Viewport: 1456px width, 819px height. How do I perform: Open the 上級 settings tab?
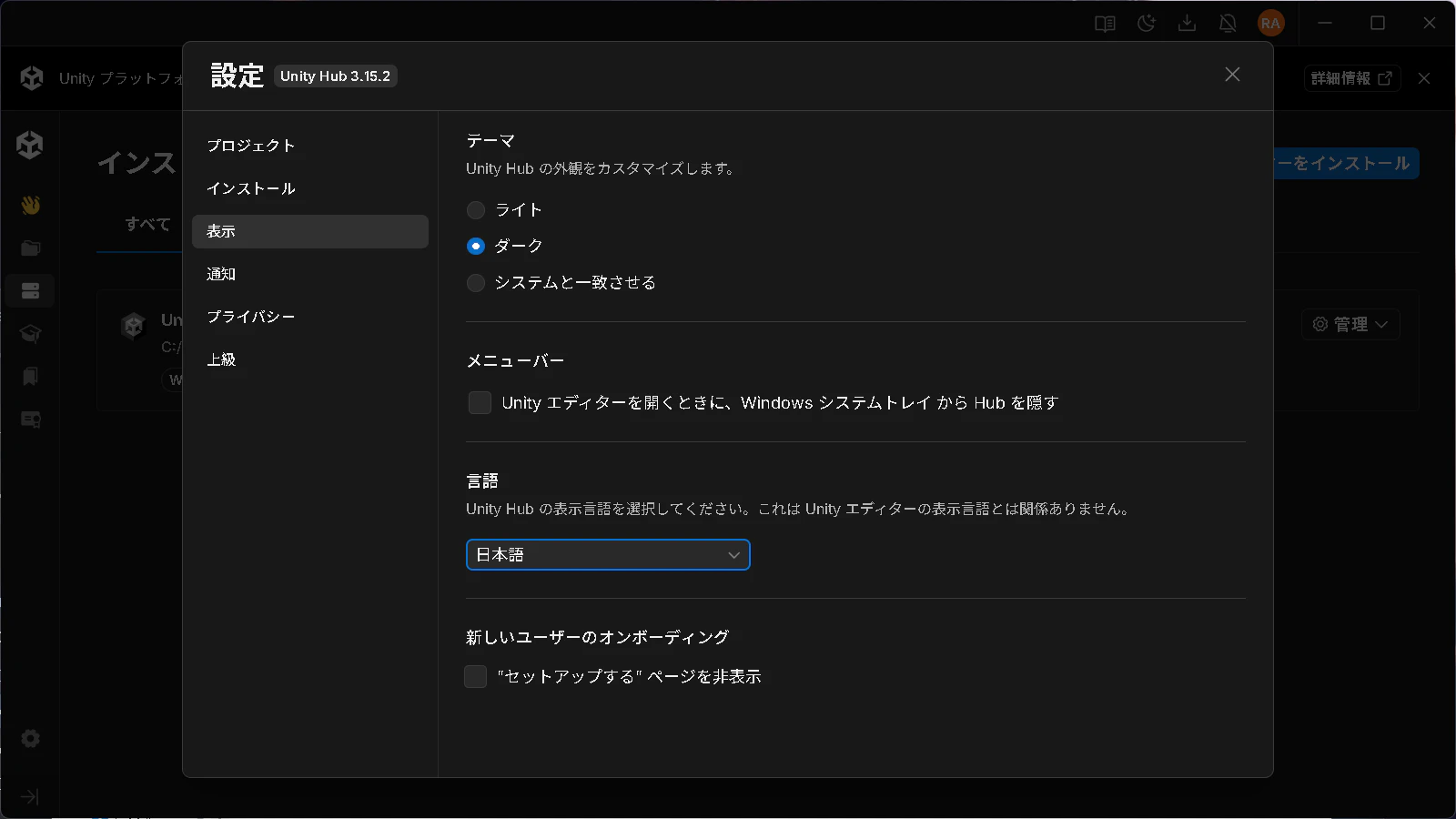310,359
